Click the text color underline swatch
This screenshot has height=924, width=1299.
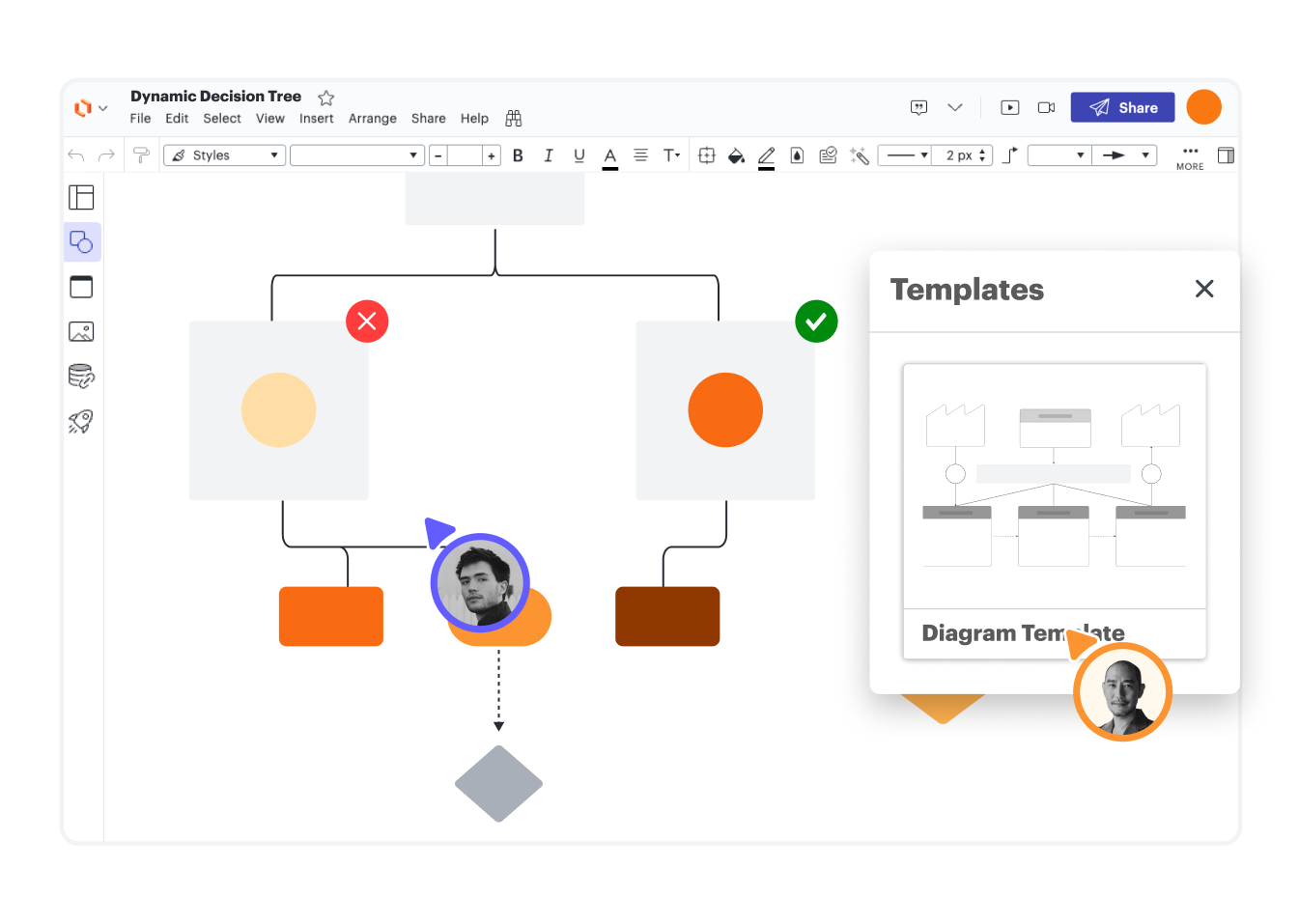tap(610, 156)
